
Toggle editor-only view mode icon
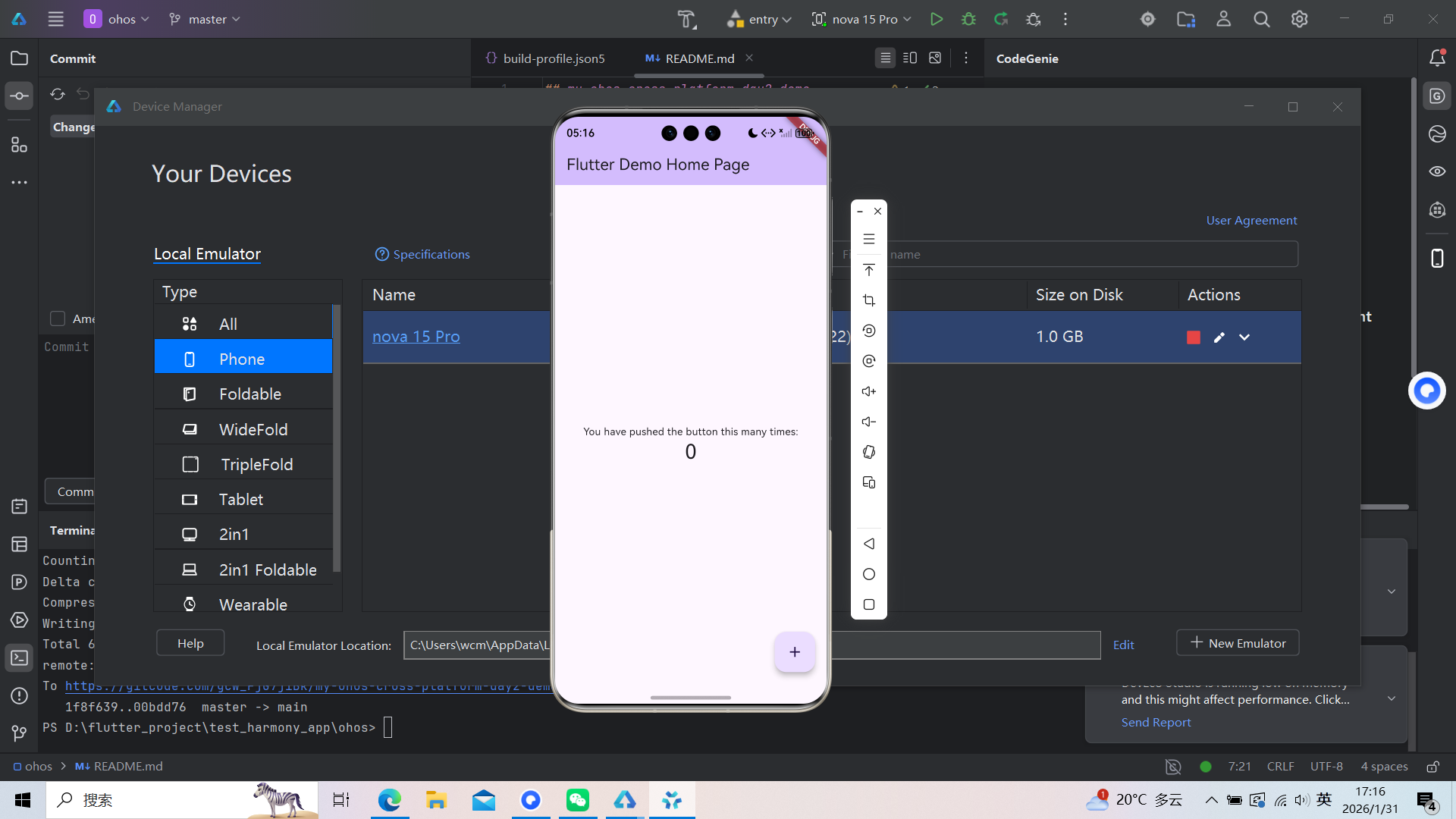(885, 58)
